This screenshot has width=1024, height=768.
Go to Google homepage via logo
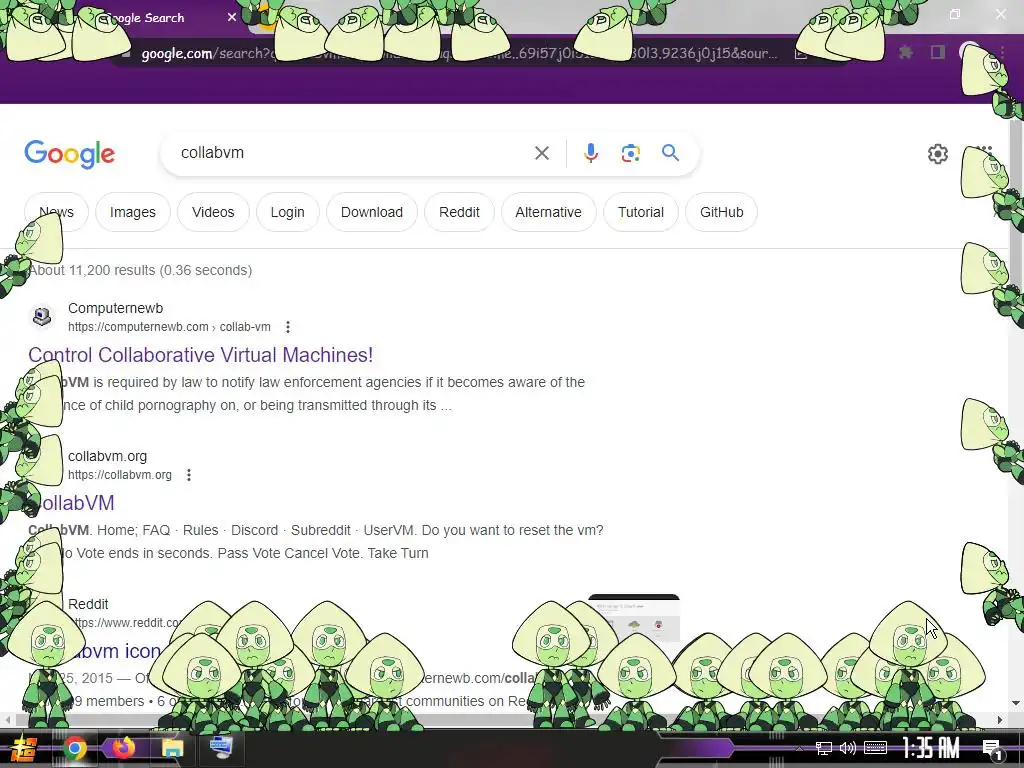pos(70,154)
